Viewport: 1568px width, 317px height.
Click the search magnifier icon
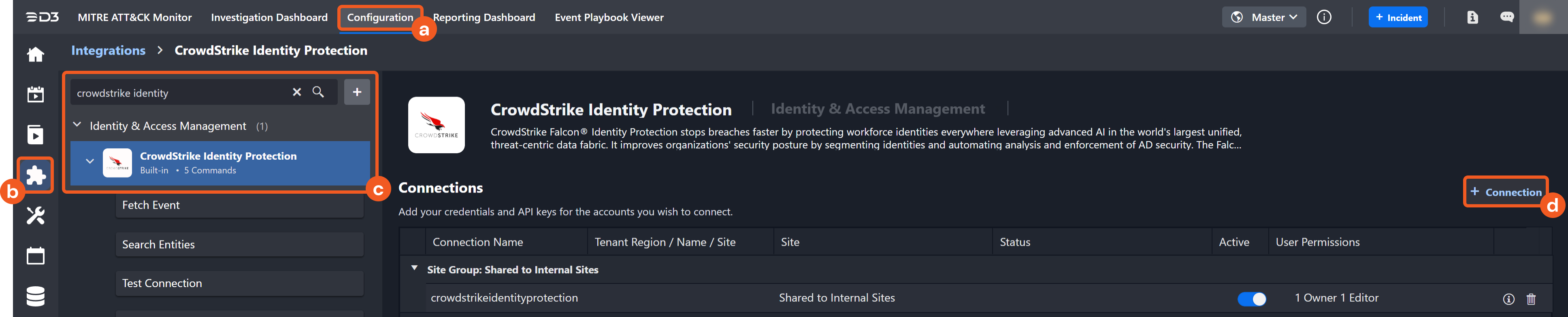[x=318, y=92]
